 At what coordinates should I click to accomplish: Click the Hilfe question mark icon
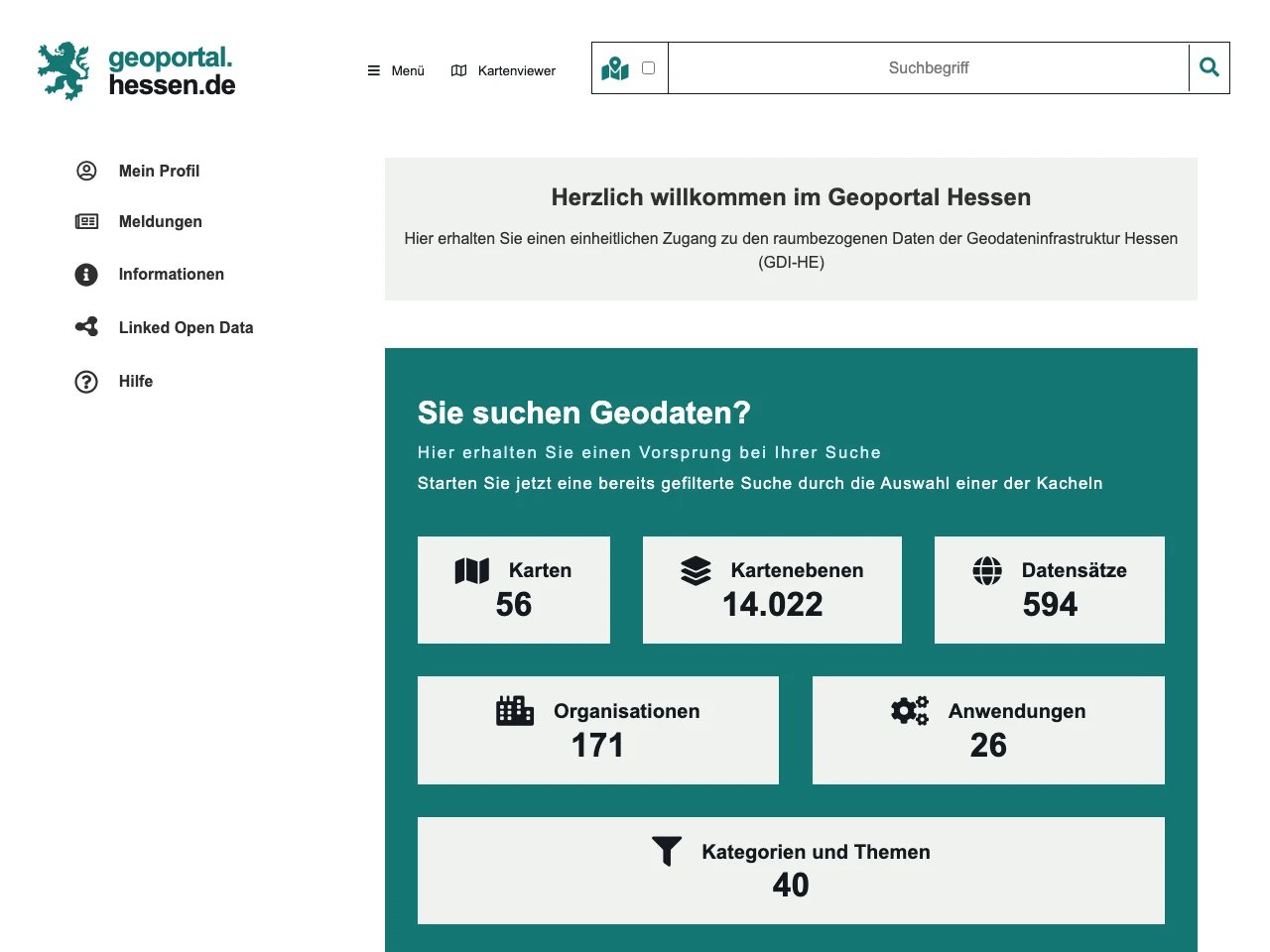86,382
